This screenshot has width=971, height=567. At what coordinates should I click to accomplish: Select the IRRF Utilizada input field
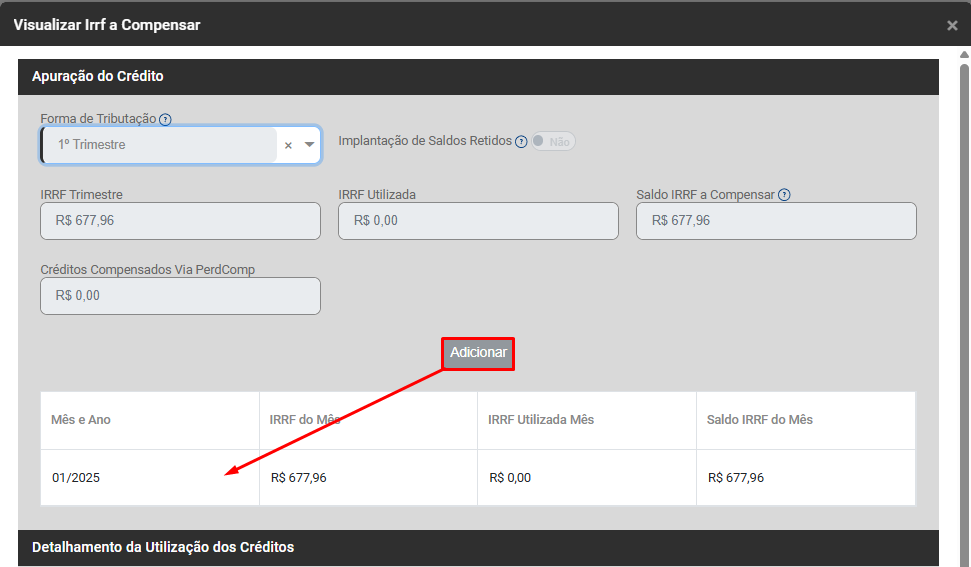pos(478,221)
